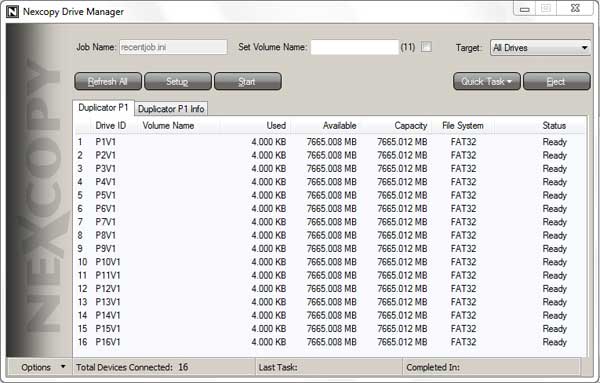Click FAT32 file system in P3V1 row
This screenshot has width=600, height=383.
[463, 169]
